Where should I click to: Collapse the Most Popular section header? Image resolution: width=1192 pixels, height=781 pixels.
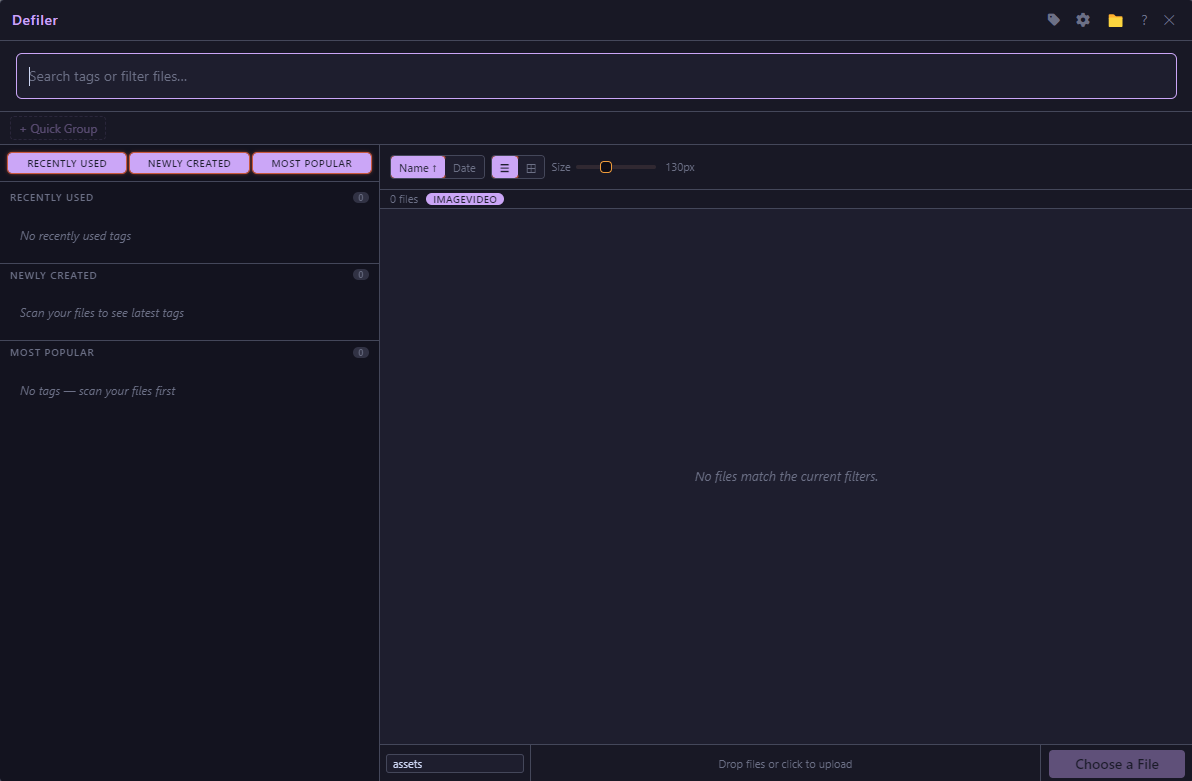52,353
